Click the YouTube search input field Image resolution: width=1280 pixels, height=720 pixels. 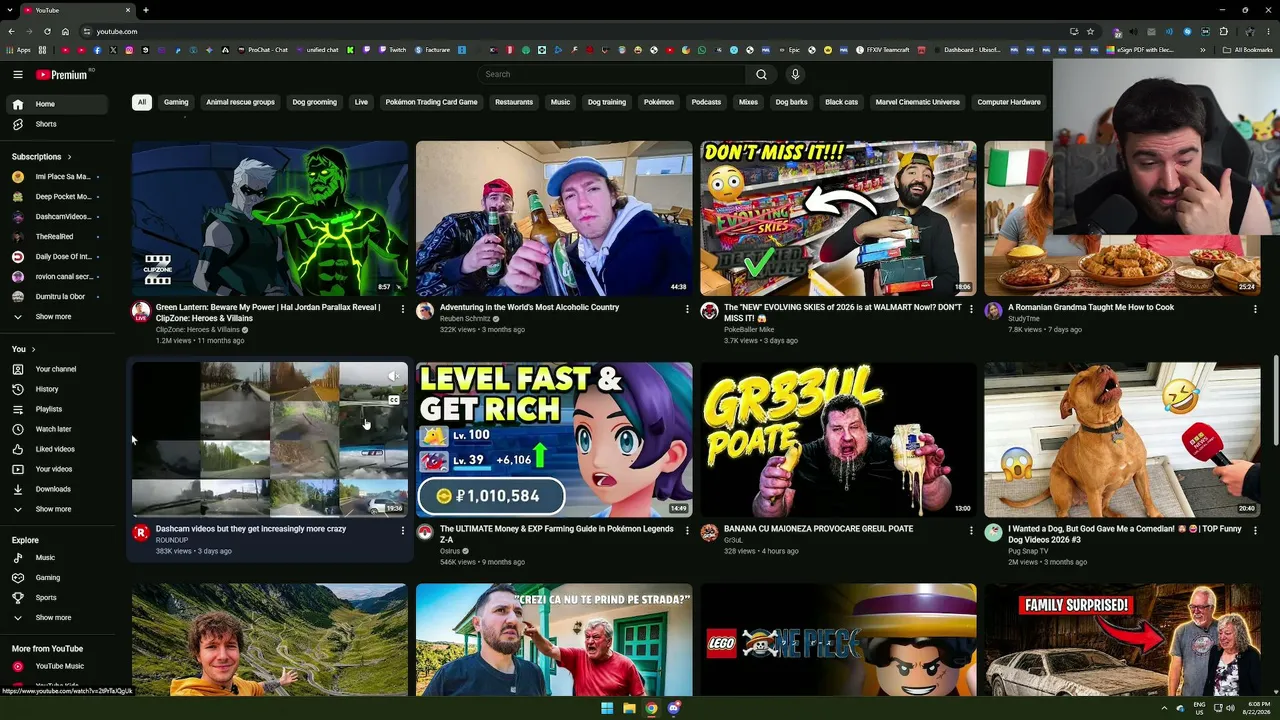(612, 74)
